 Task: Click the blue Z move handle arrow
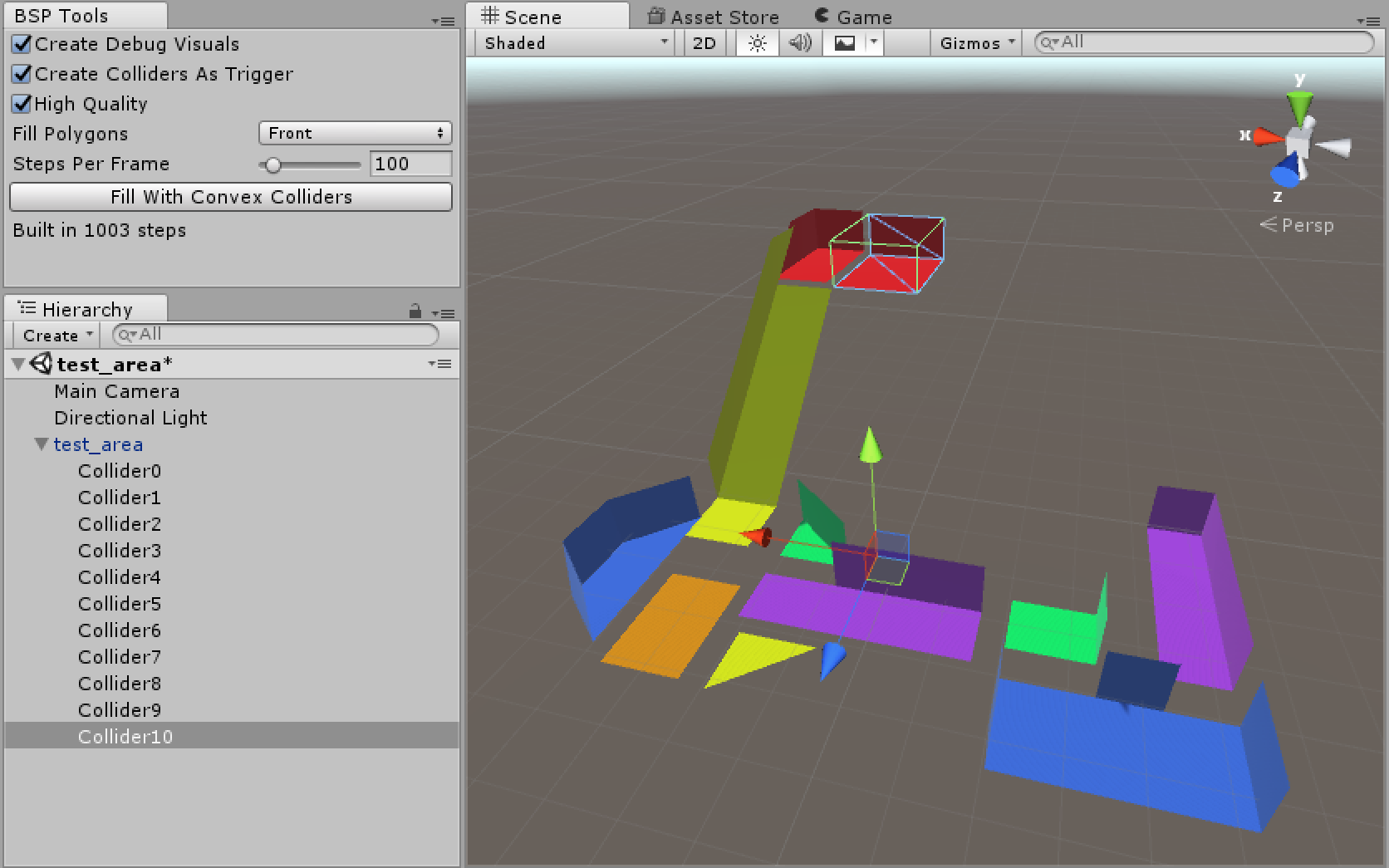pos(832,661)
